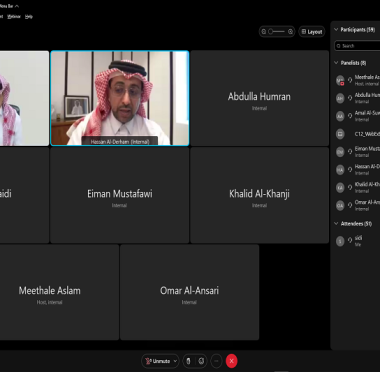Screen dimensions: 380x372
Task: Select the Eiman Mustafawi video tile
Action: click(x=119, y=195)
